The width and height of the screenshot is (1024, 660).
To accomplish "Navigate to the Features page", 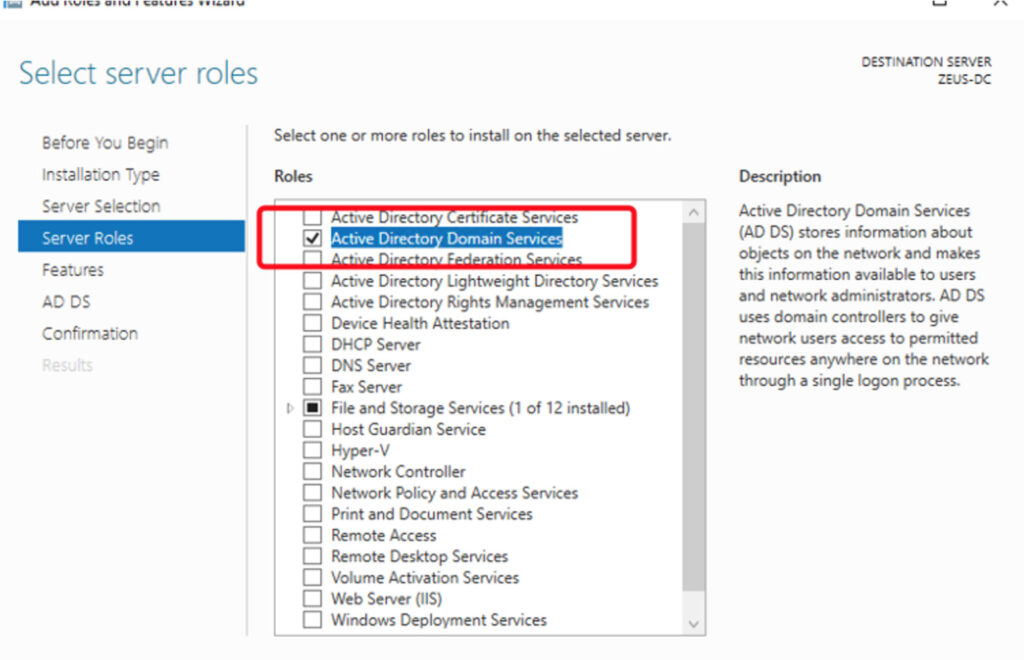I will pyautogui.click(x=73, y=270).
